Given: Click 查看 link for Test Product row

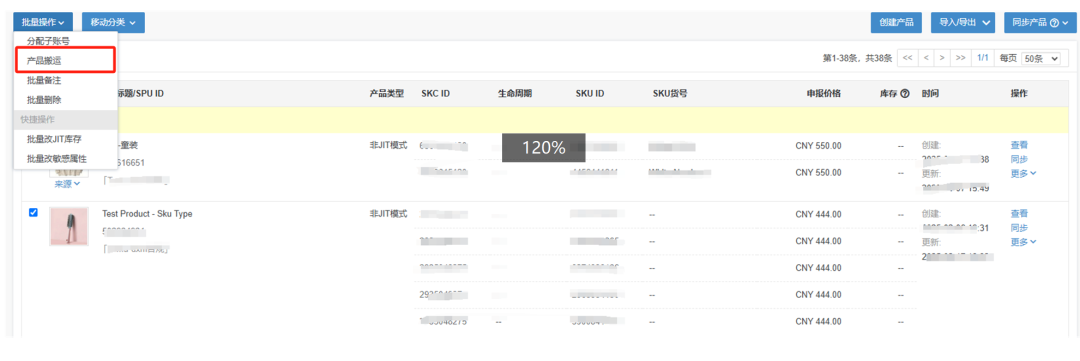Looking at the screenshot, I should (1019, 214).
